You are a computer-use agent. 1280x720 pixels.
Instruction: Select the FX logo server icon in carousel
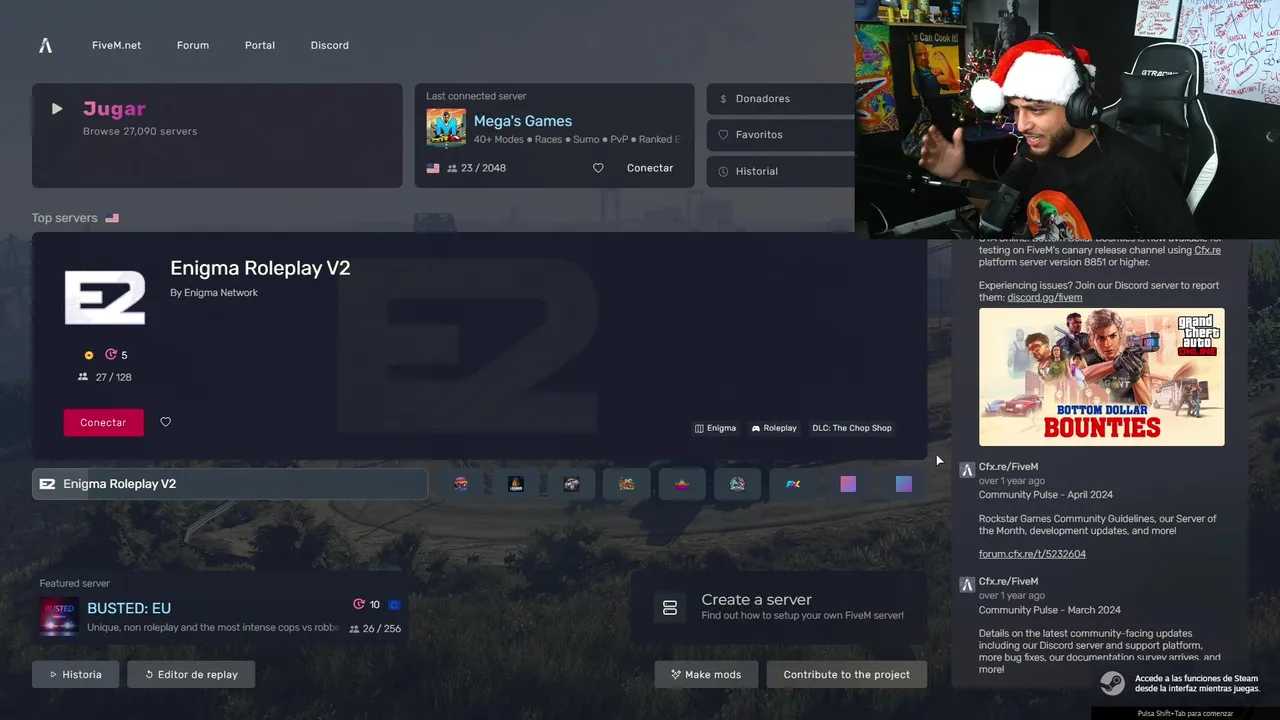(793, 484)
